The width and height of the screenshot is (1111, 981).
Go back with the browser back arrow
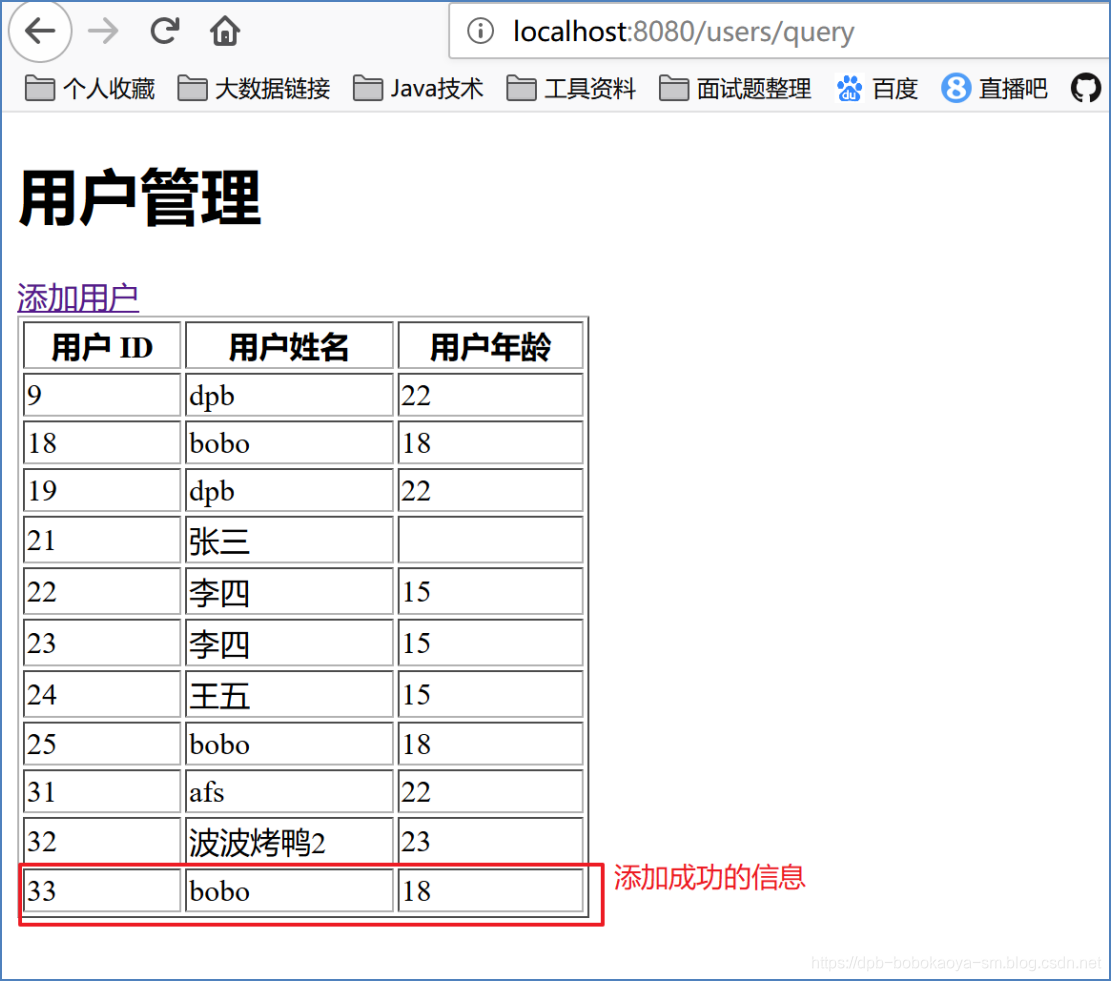pyautogui.click(x=40, y=31)
